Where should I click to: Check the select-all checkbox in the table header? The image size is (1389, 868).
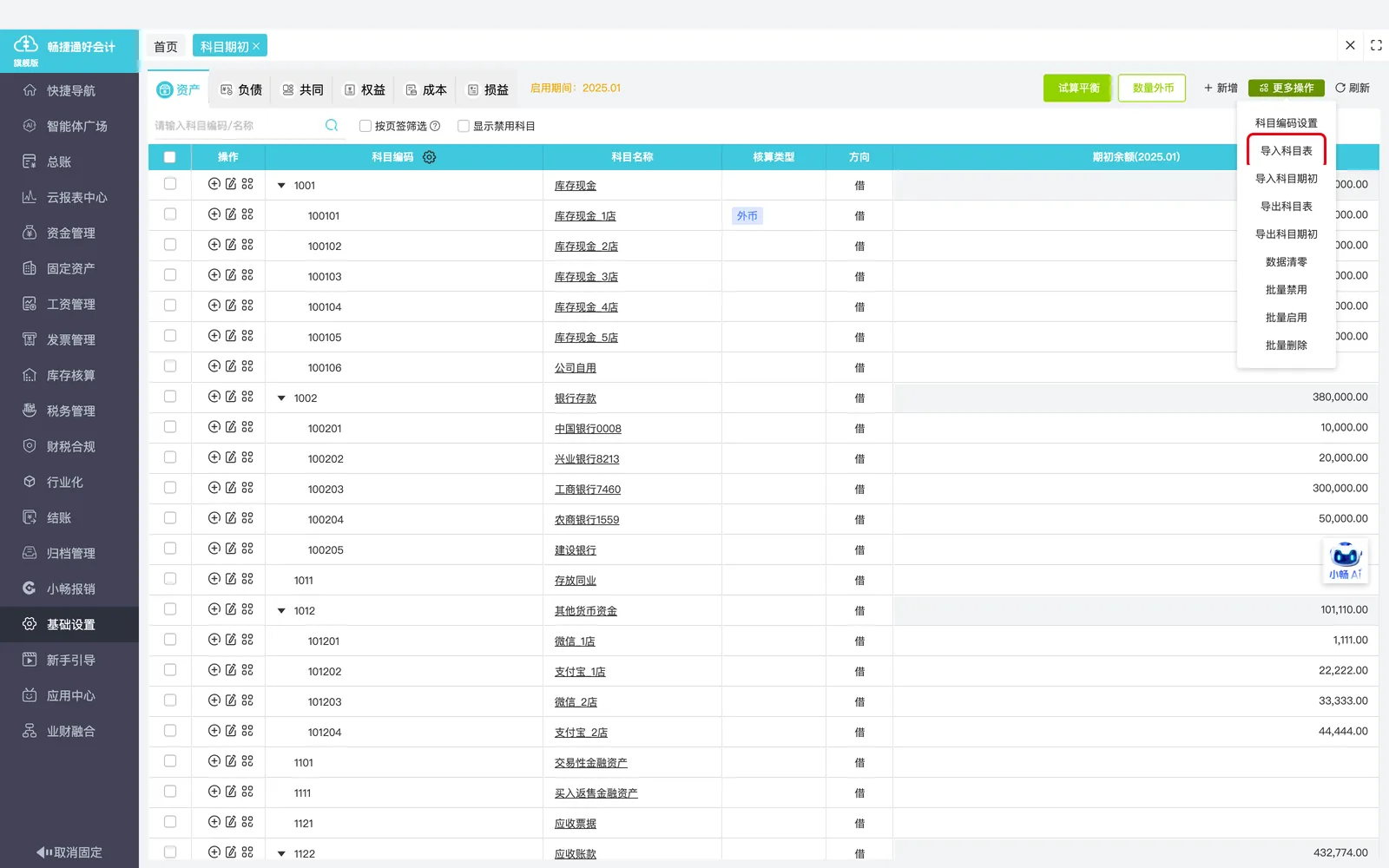pyautogui.click(x=170, y=157)
